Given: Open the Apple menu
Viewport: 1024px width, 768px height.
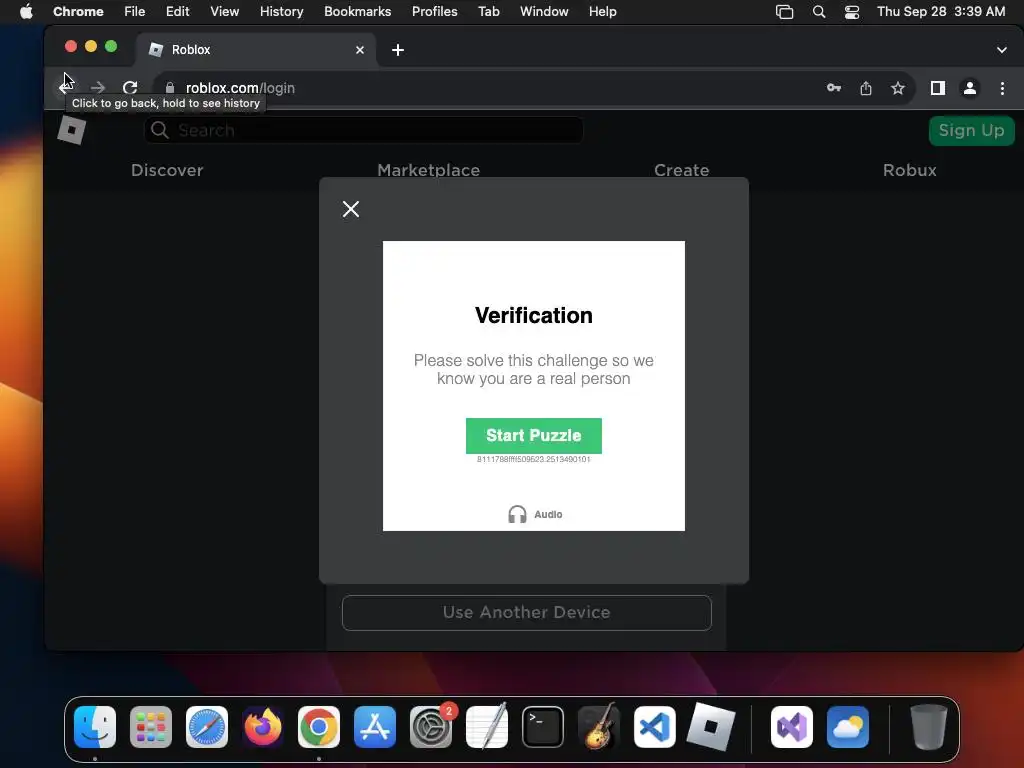Looking at the screenshot, I should tap(26, 11).
